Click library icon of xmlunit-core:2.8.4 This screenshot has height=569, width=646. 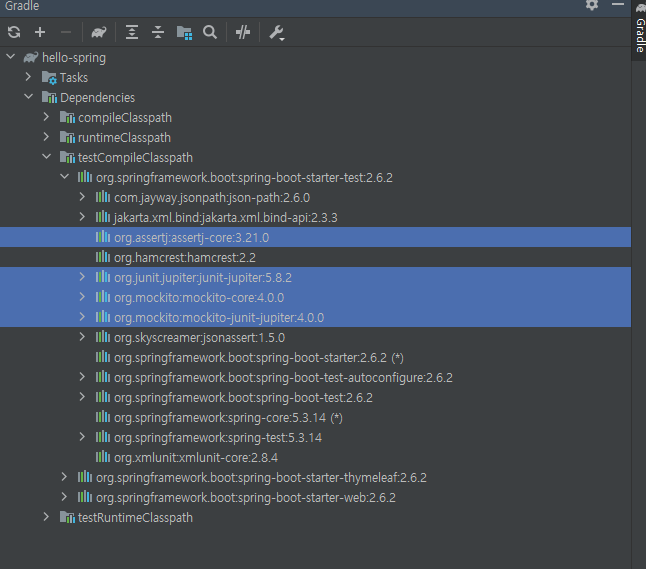point(103,457)
